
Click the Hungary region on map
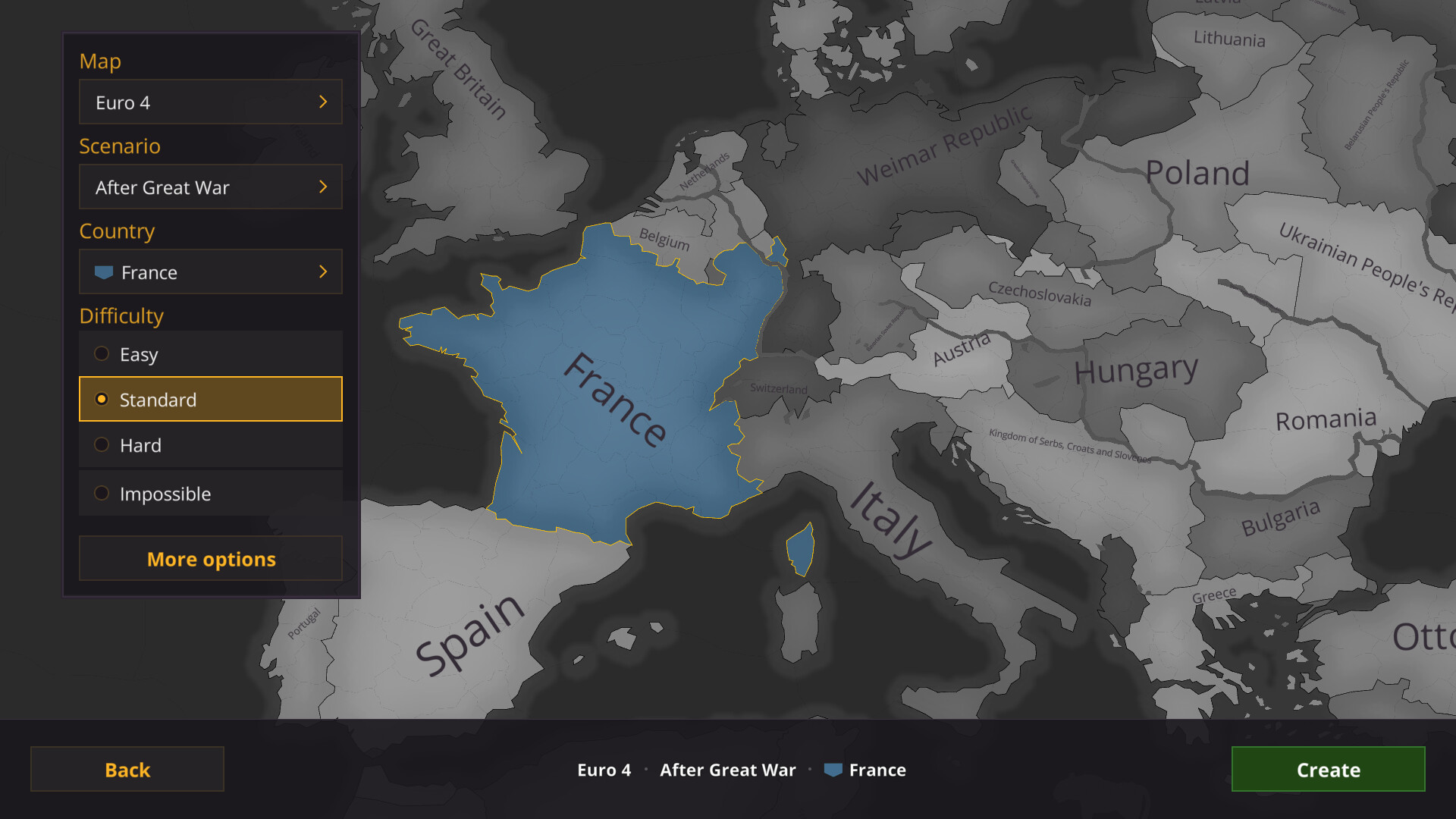(1135, 371)
